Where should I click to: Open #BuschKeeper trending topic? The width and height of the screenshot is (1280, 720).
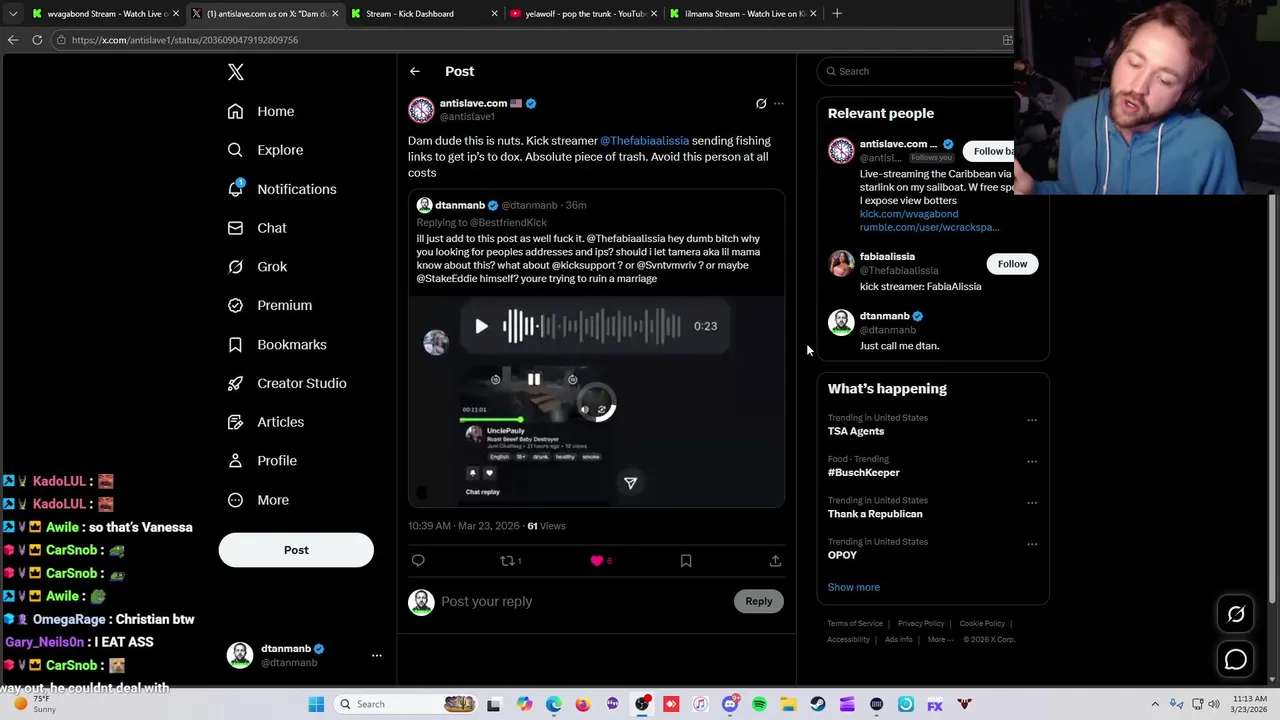(864, 472)
